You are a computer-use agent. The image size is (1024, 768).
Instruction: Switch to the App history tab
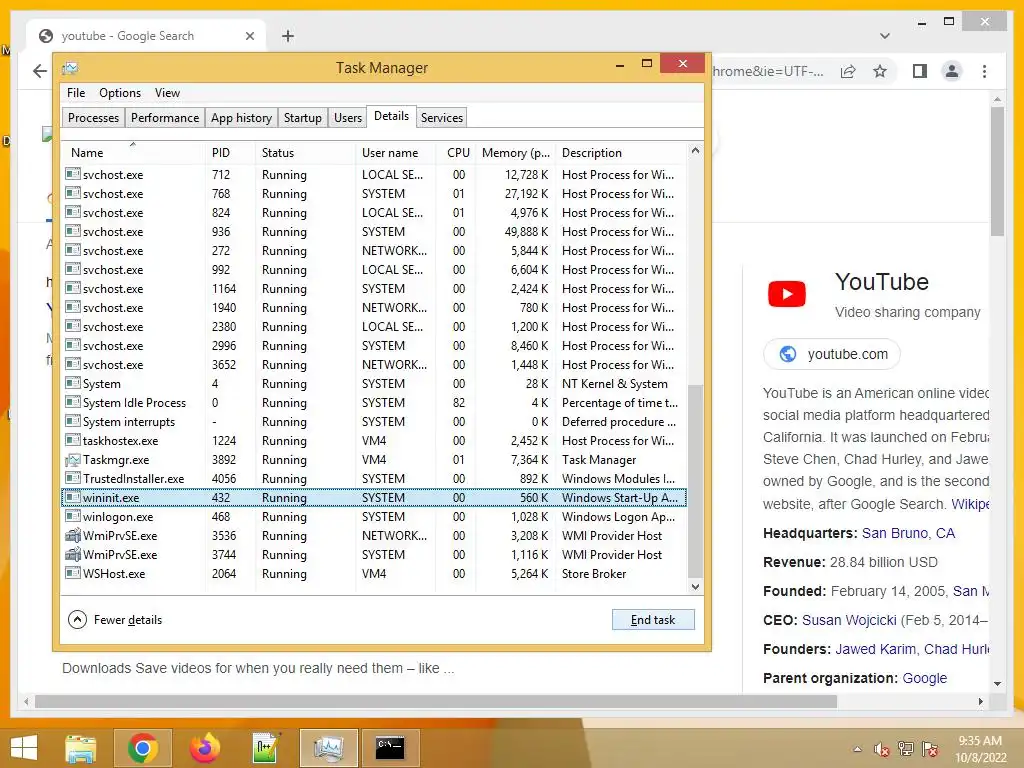[241, 118]
